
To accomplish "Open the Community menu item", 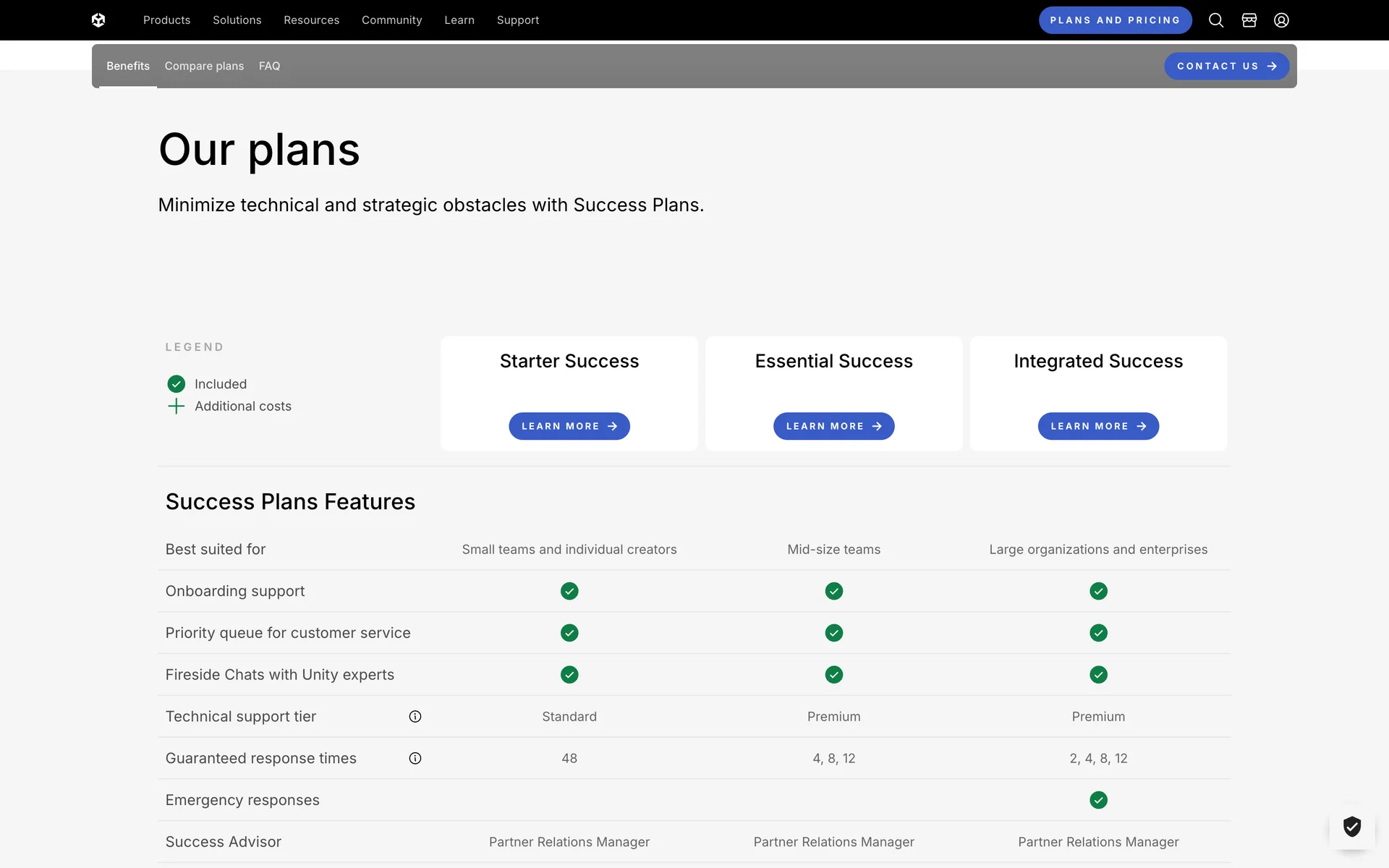I will (391, 20).
